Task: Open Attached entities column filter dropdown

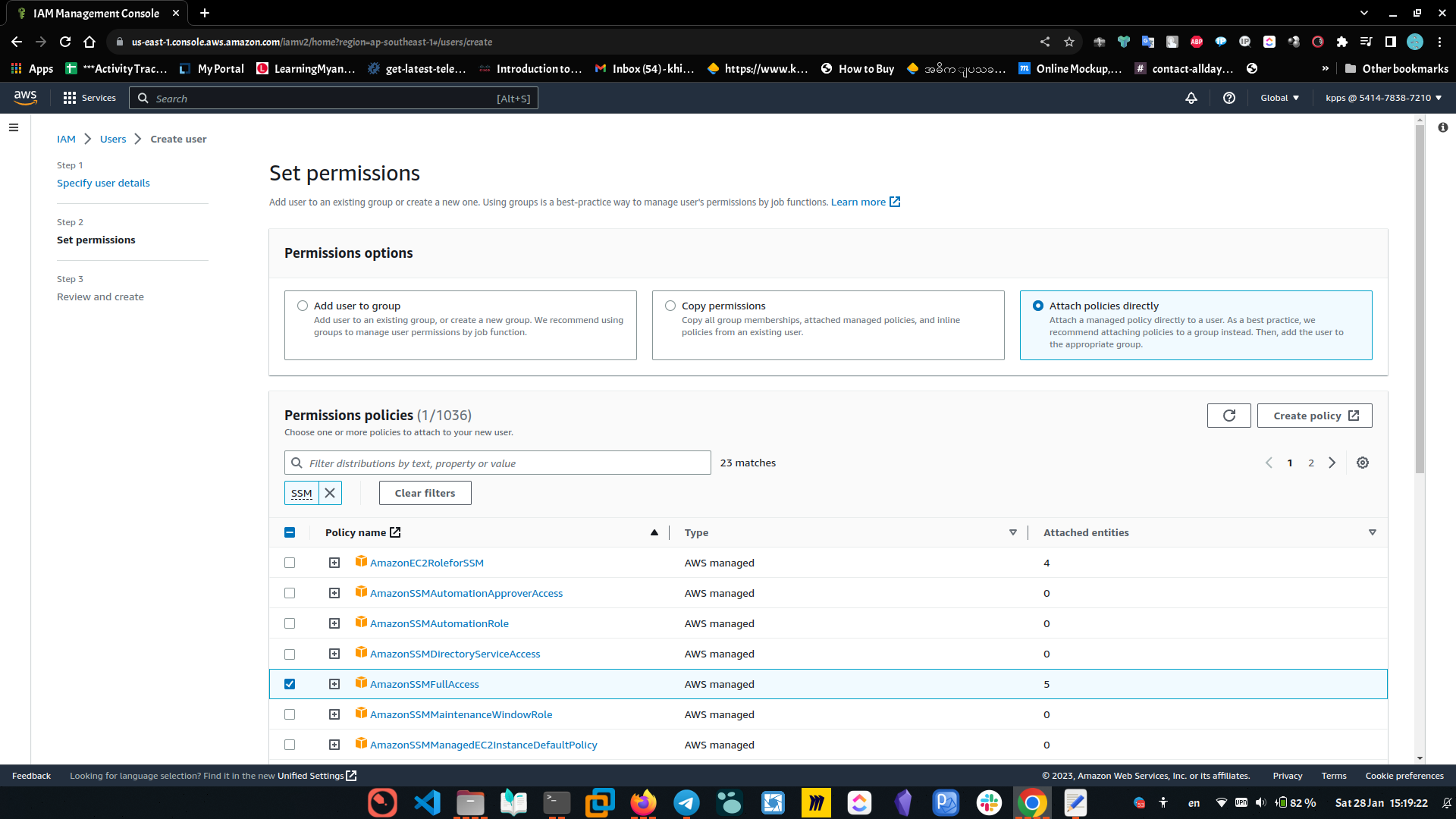Action: click(x=1373, y=532)
